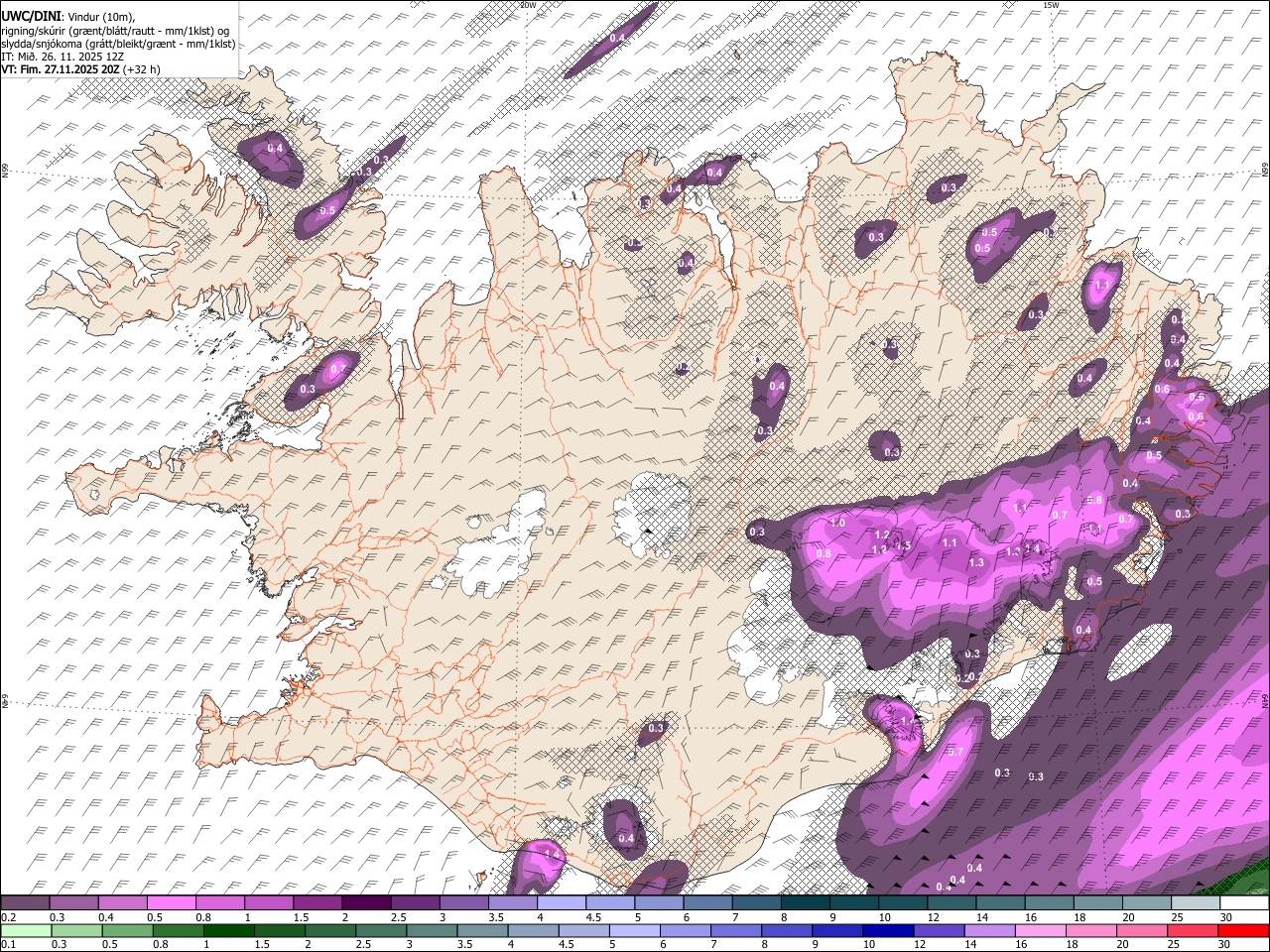Click the upper legend swatch starting at 1.5
The width and height of the screenshot is (1270, 952).
317,903
